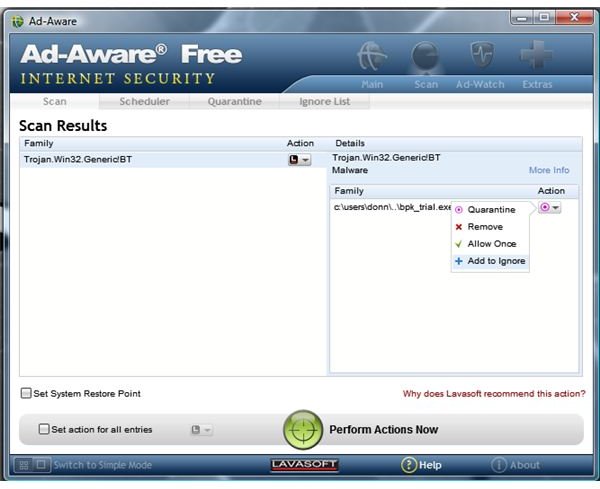Viewport: 600px width, 489px height.
Task: Close the Ad-Aware window
Action: [x=574, y=18]
